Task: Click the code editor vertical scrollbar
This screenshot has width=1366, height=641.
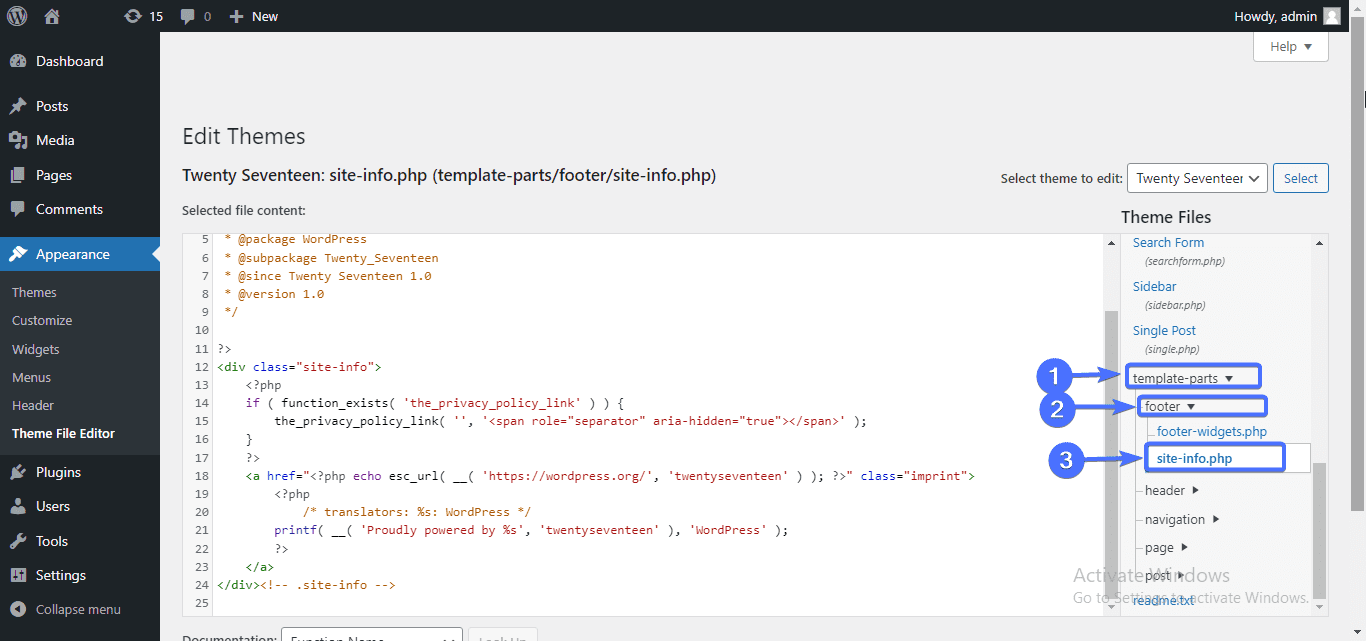Action: (1111, 453)
